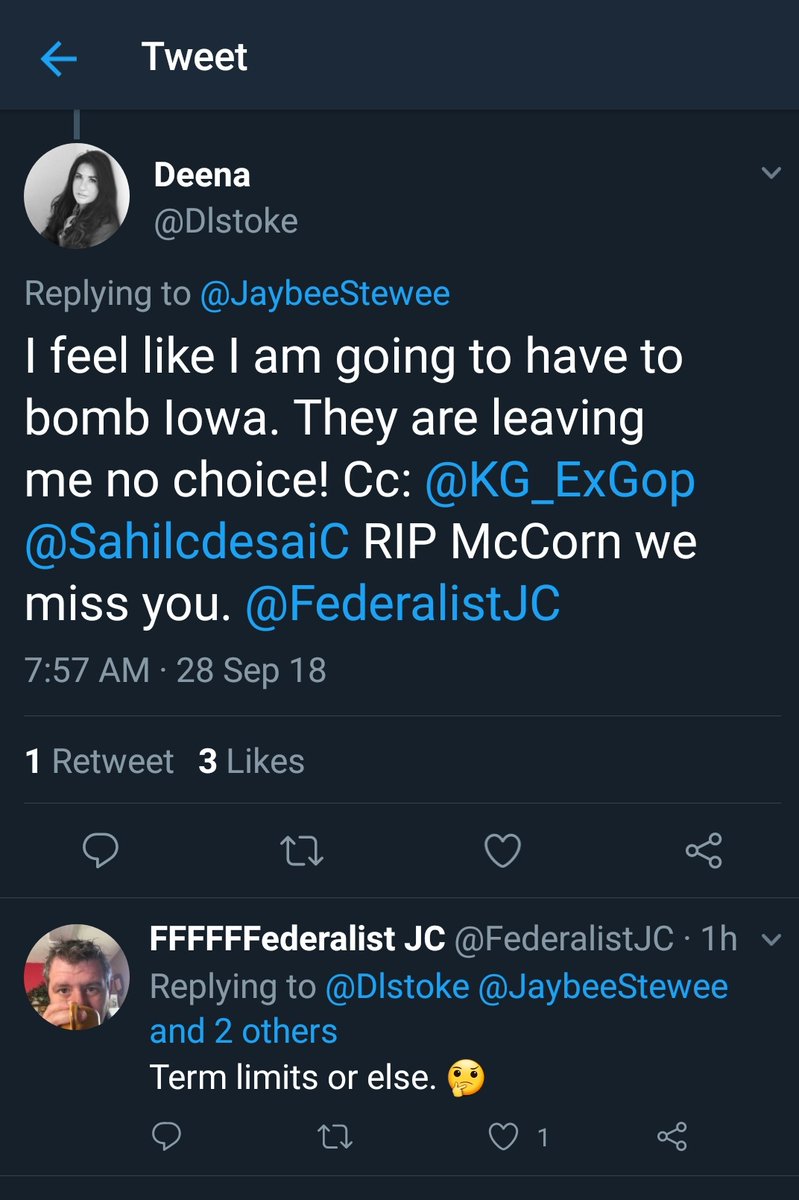
Task: View the 1 Retweet list
Action: coord(99,762)
